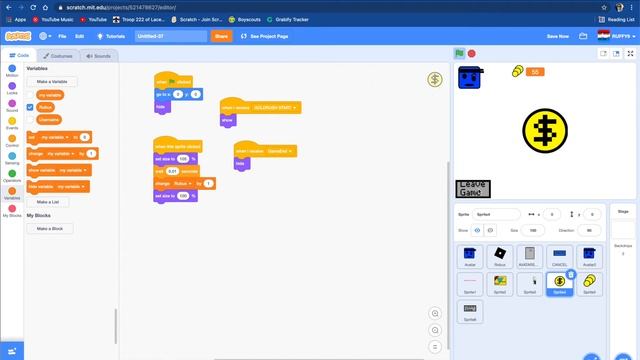This screenshot has height=360, width=640.
Task: Open the extensions button at bottom left
Action: [x=12, y=351]
